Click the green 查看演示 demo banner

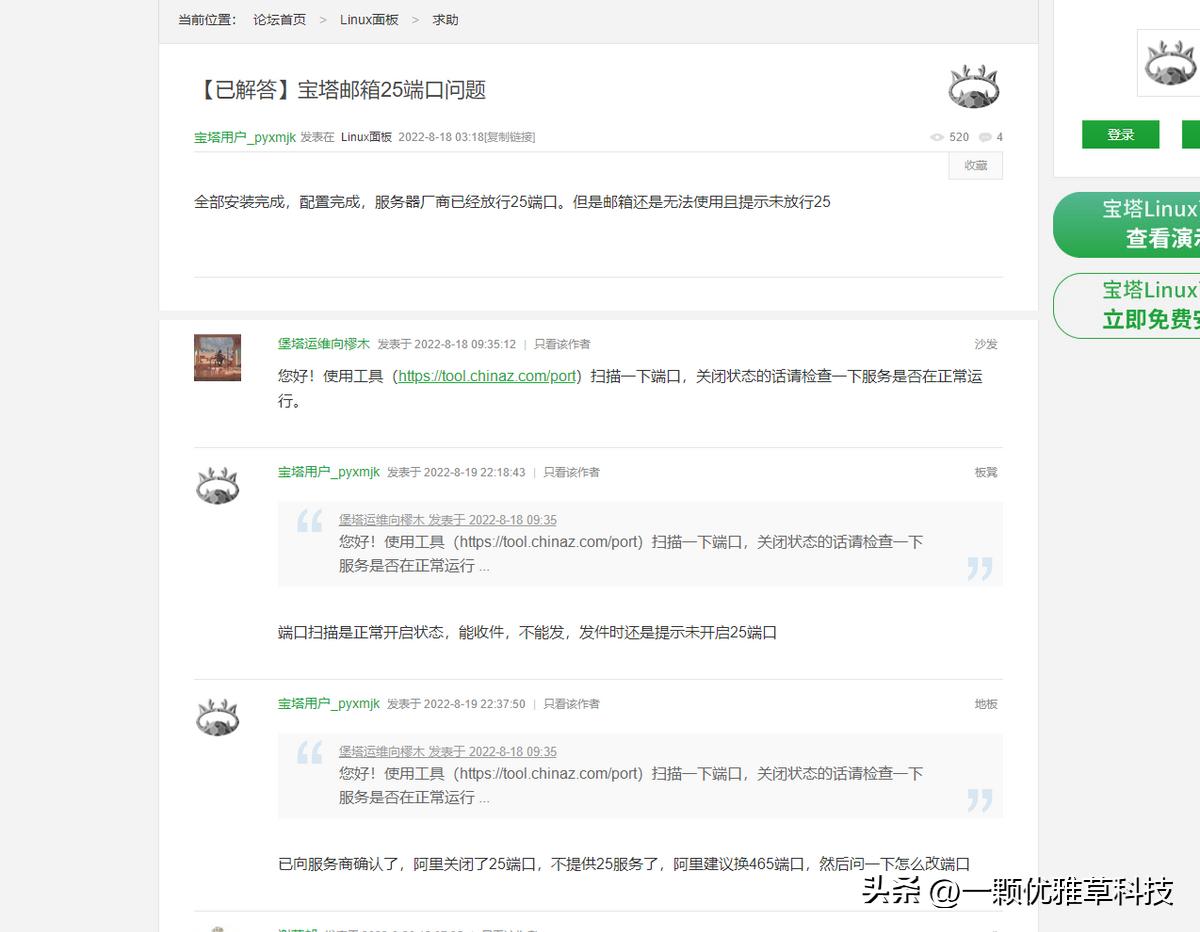click(1160, 223)
